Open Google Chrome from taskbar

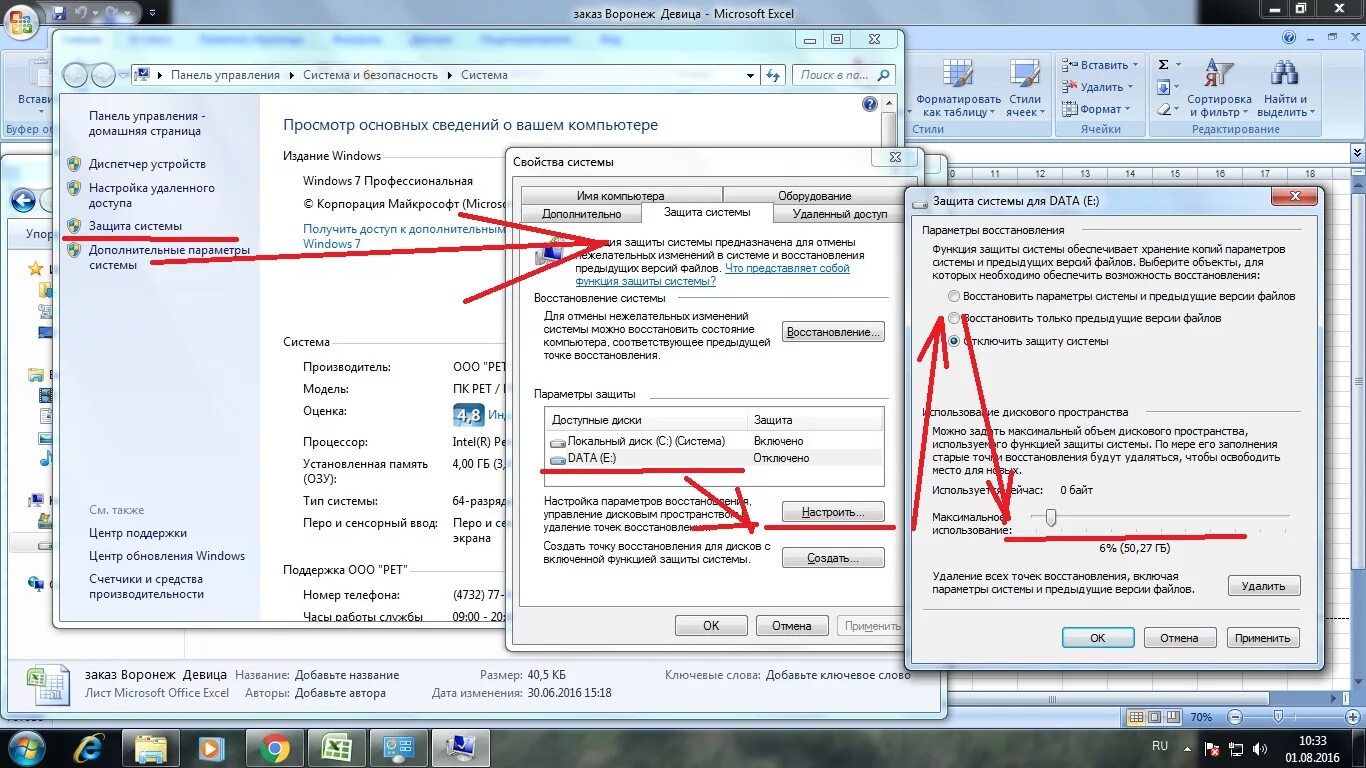(x=275, y=747)
